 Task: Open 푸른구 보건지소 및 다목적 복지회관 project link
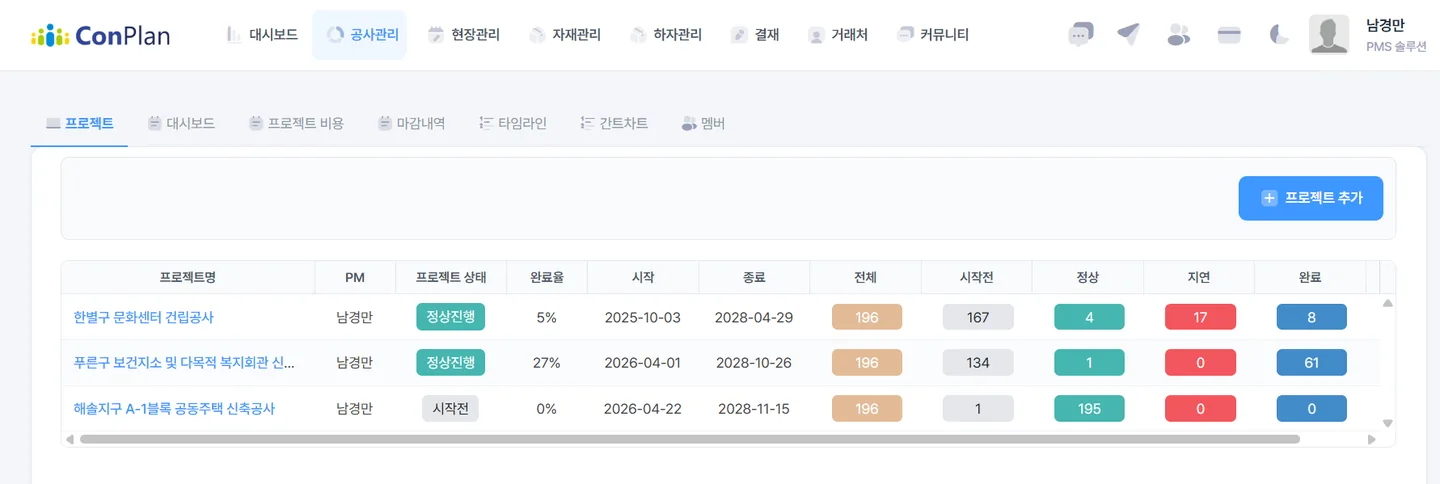pos(184,363)
